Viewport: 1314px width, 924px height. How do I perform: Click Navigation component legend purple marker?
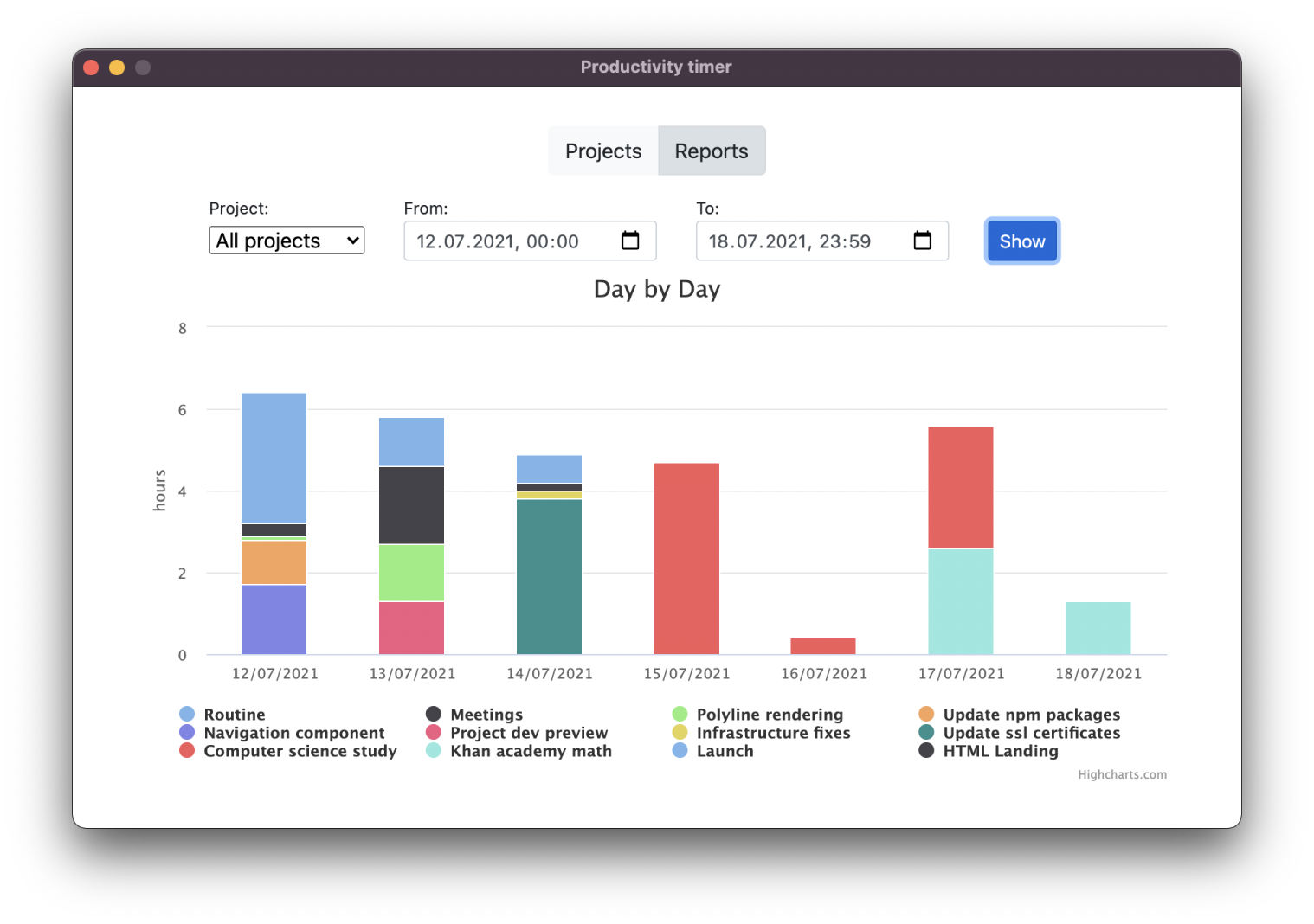point(187,733)
